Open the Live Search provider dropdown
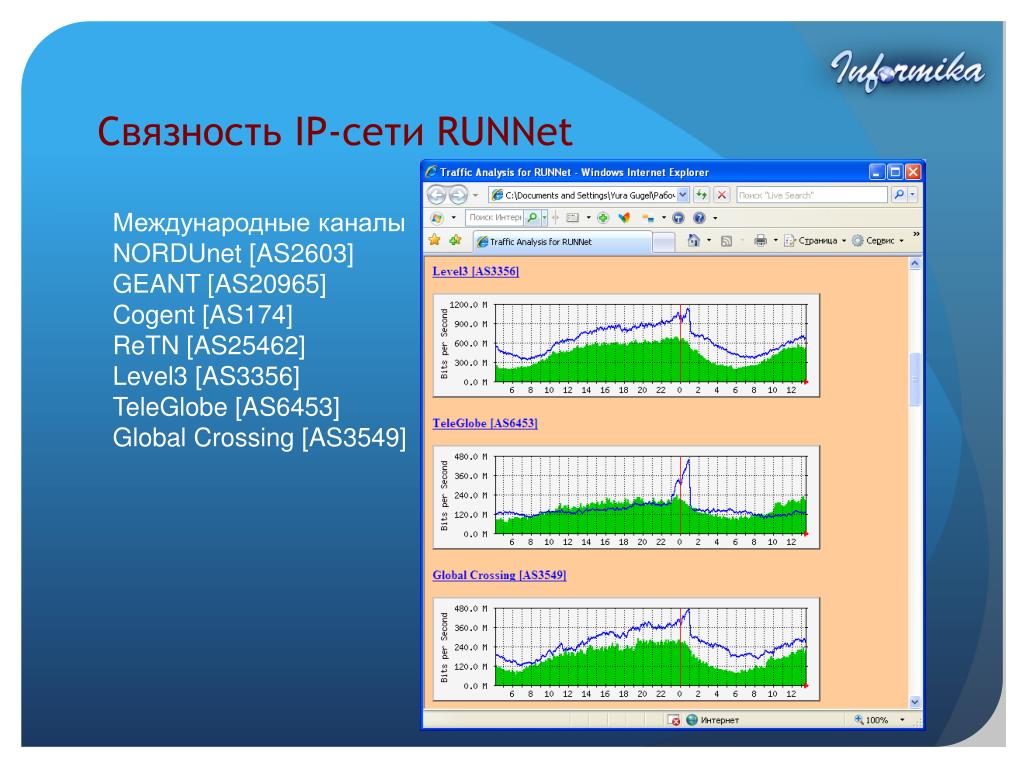This screenshot has height=768, width=1024. coord(912,195)
